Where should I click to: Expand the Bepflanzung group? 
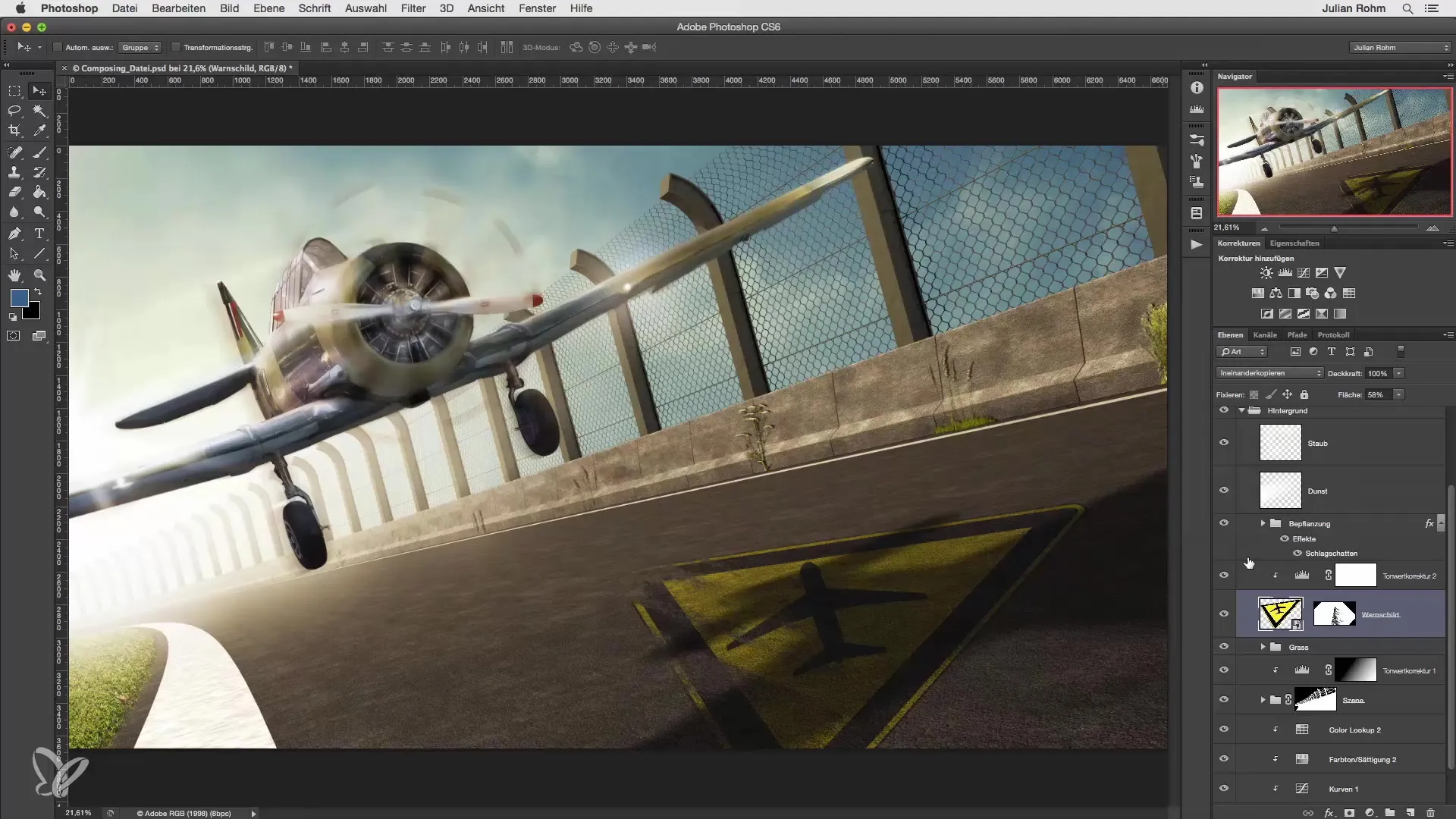coord(1263,523)
